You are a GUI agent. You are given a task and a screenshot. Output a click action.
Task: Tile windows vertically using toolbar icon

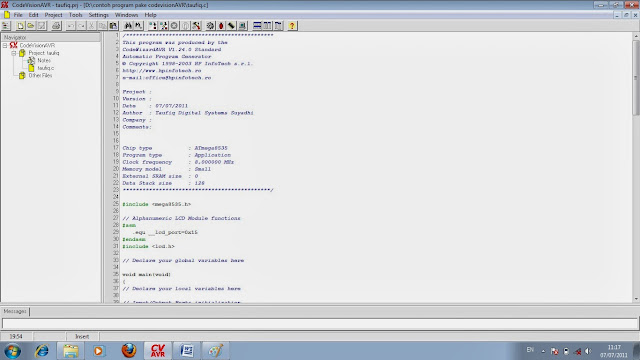pyautogui.click(x=267, y=26)
